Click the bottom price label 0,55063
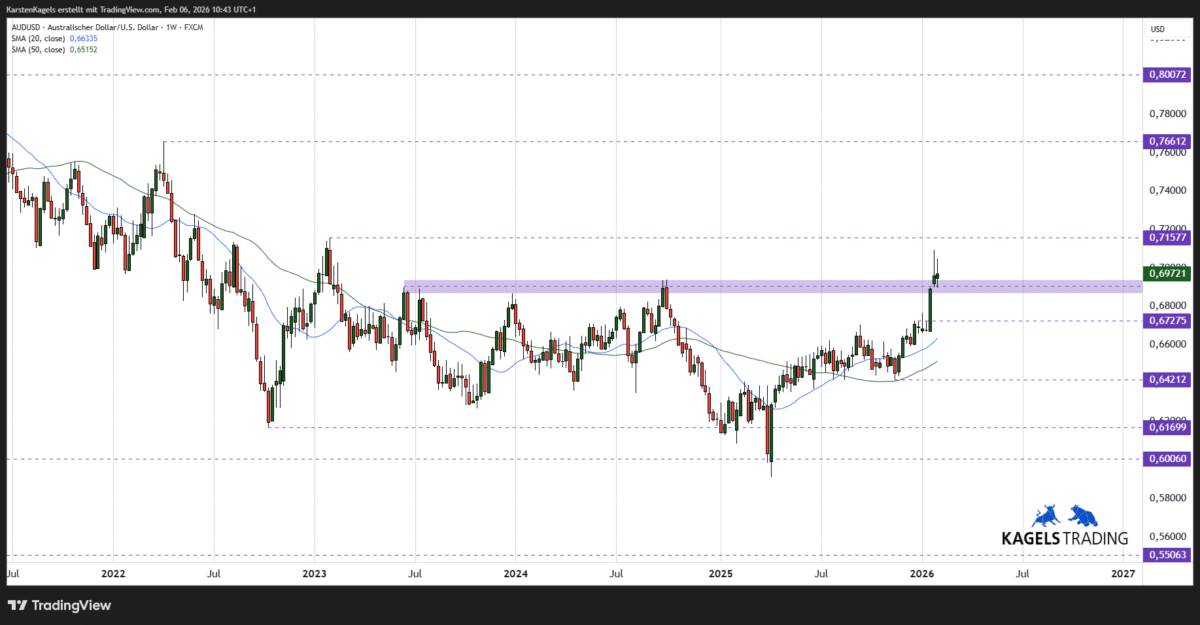The height and width of the screenshot is (625, 1200). pyautogui.click(x=1166, y=556)
